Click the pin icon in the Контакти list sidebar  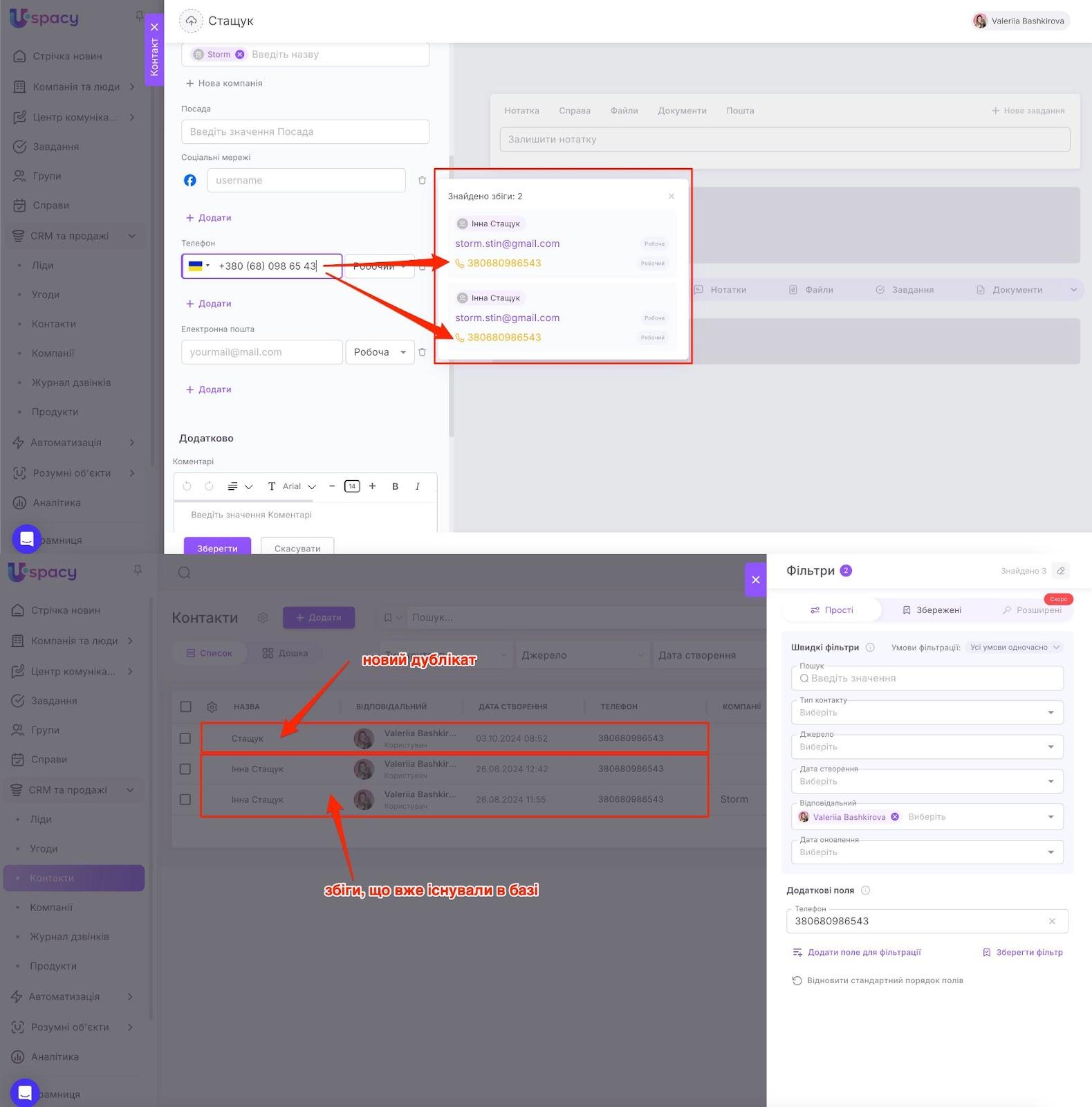[x=138, y=570]
